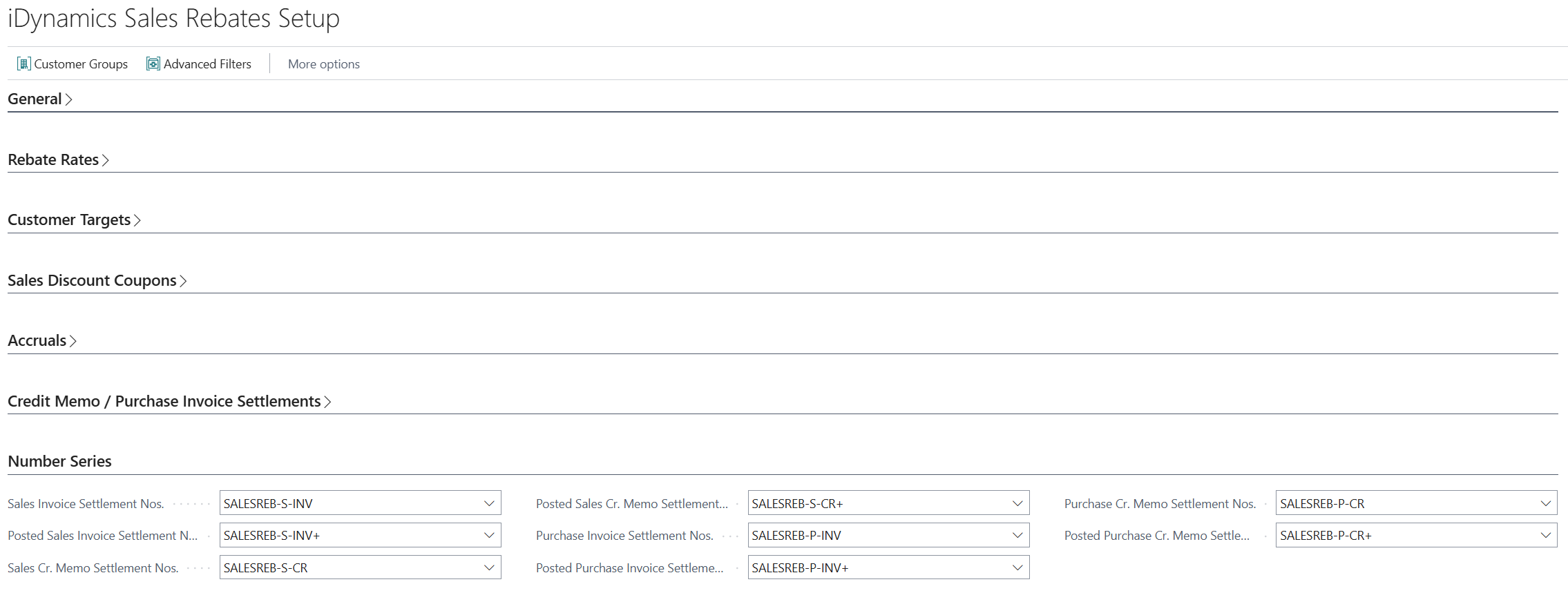Click the Sales Invoice Settlement Nos. label

tap(86, 504)
